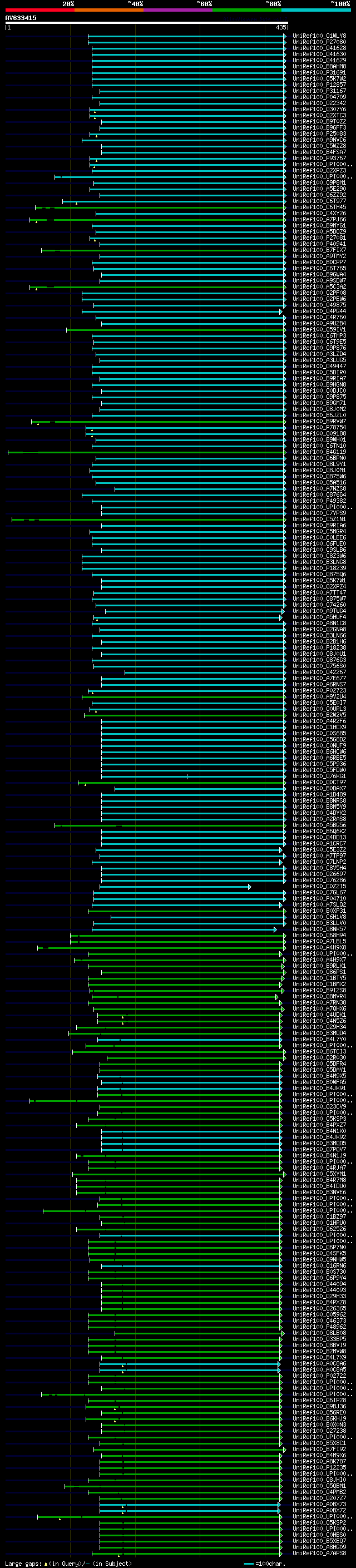Select the UniRef100_Q9P8M1 label
This screenshot has width=356, height=1568.
319,182
